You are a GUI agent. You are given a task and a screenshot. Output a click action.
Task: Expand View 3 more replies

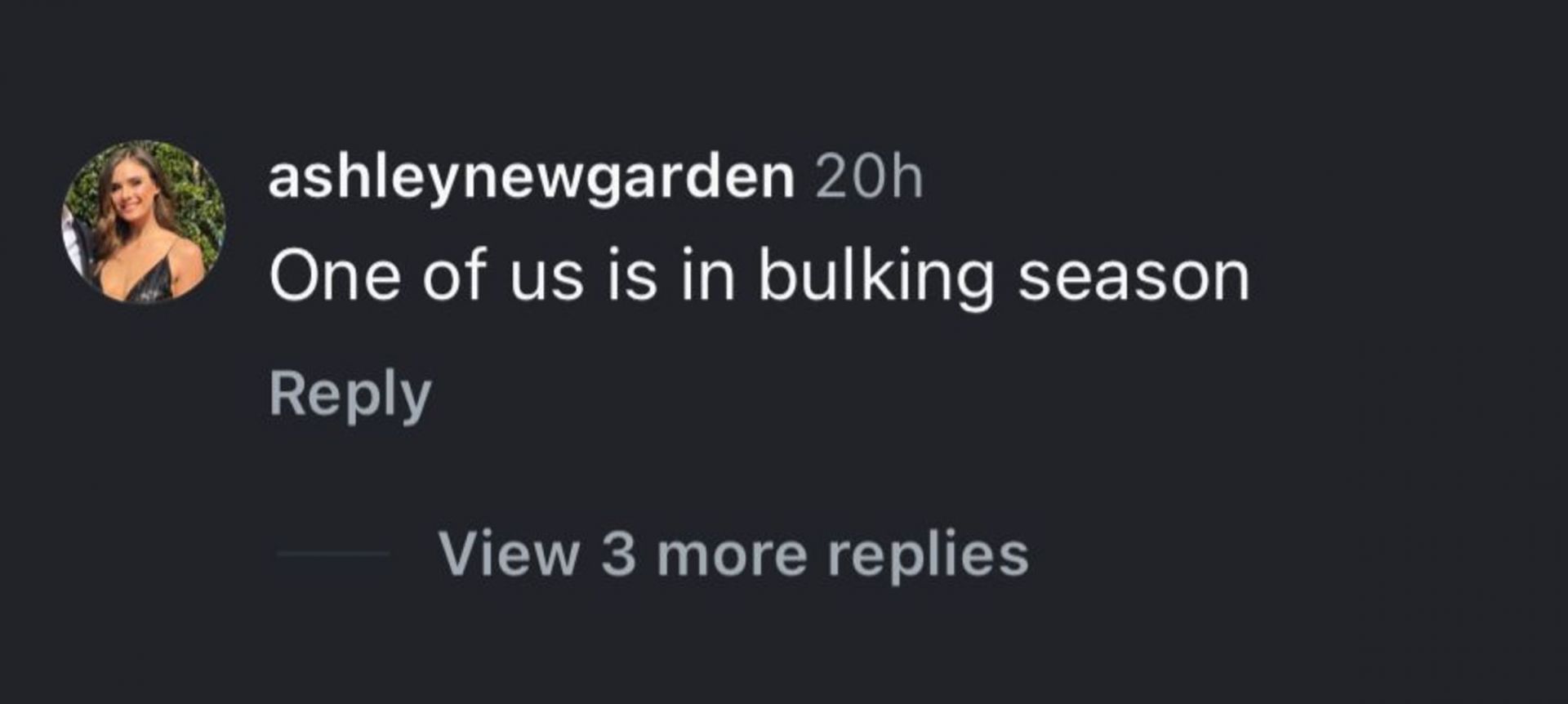coord(733,554)
